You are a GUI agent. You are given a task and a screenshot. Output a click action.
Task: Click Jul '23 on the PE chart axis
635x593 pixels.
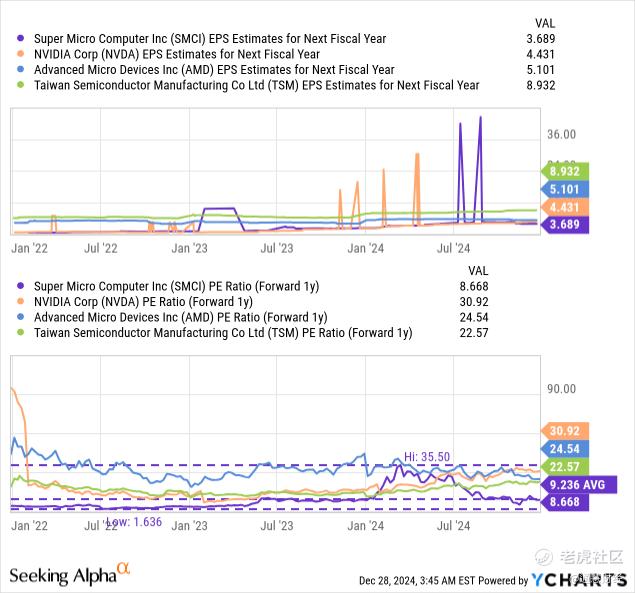tap(277, 526)
